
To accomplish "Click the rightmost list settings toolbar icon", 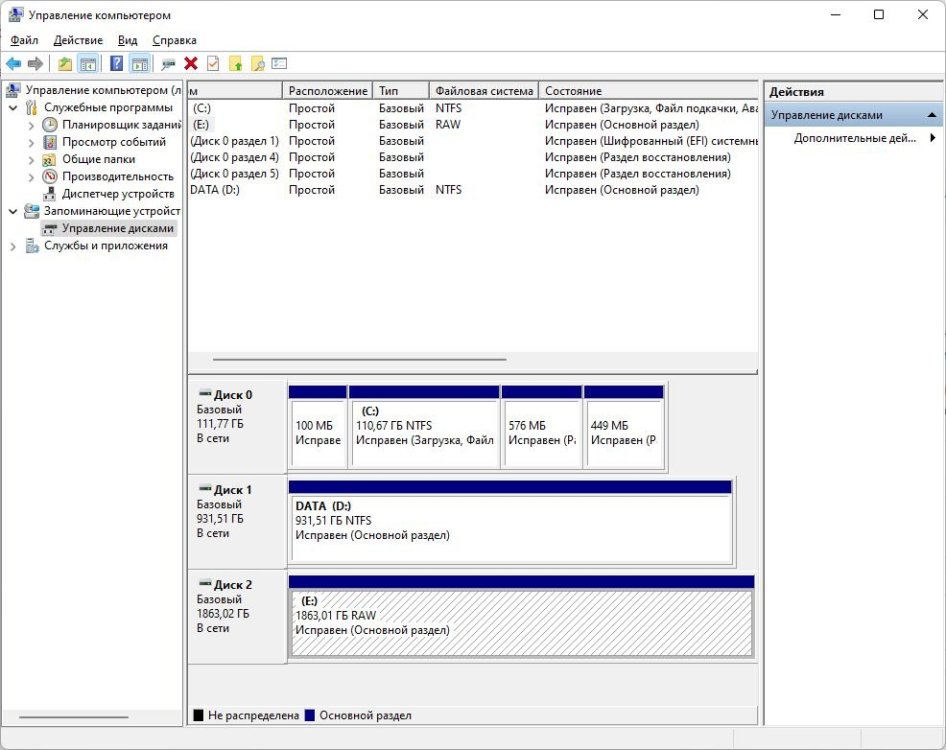I will (279, 64).
